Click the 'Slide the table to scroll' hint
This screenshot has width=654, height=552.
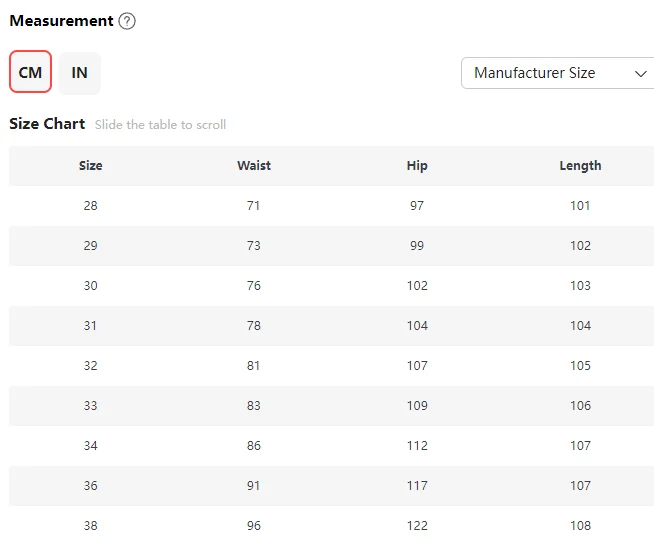click(x=160, y=125)
